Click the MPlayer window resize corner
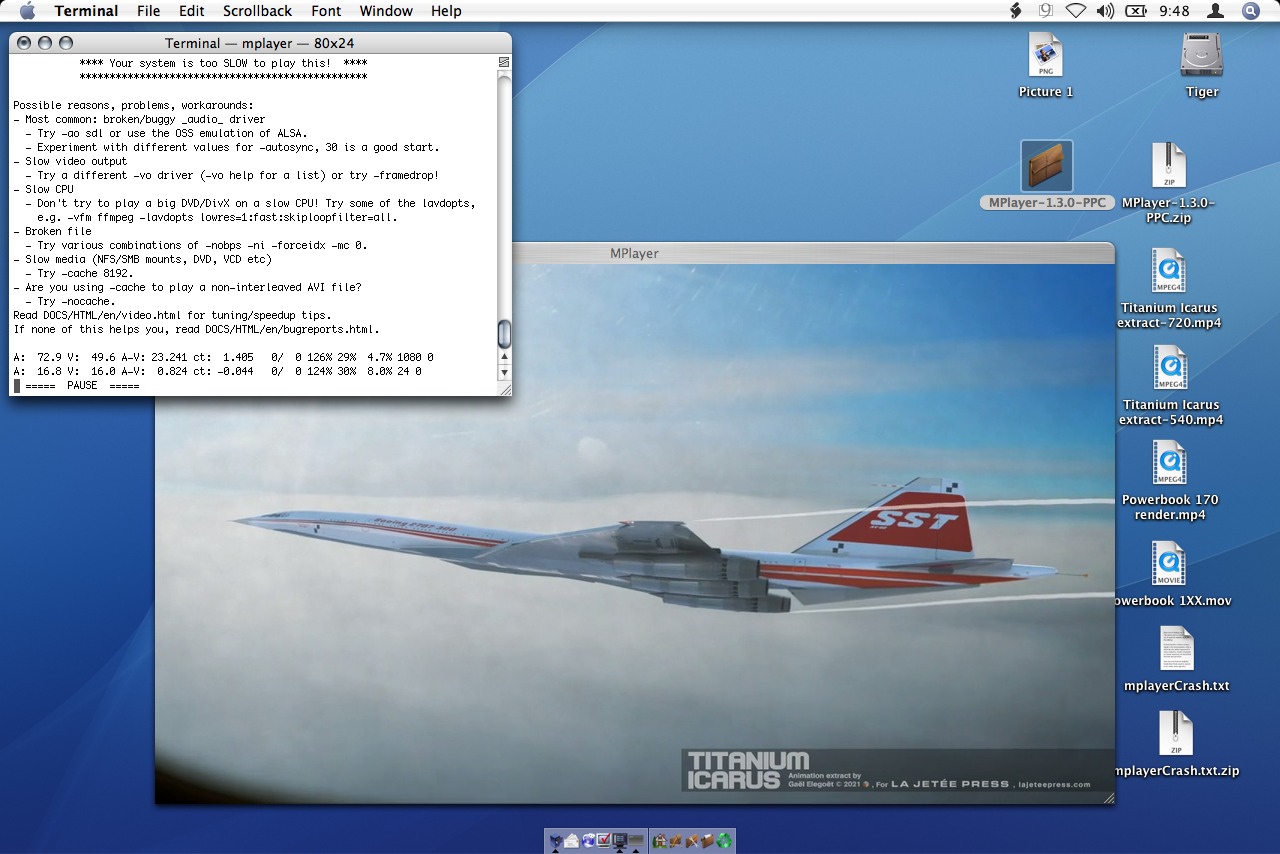 pos(1107,797)
